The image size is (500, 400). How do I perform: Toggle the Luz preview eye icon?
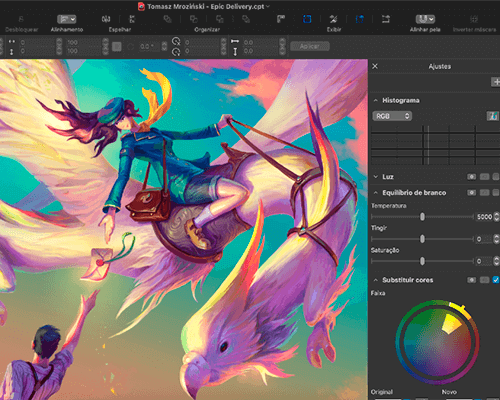[x=471, y=177]
